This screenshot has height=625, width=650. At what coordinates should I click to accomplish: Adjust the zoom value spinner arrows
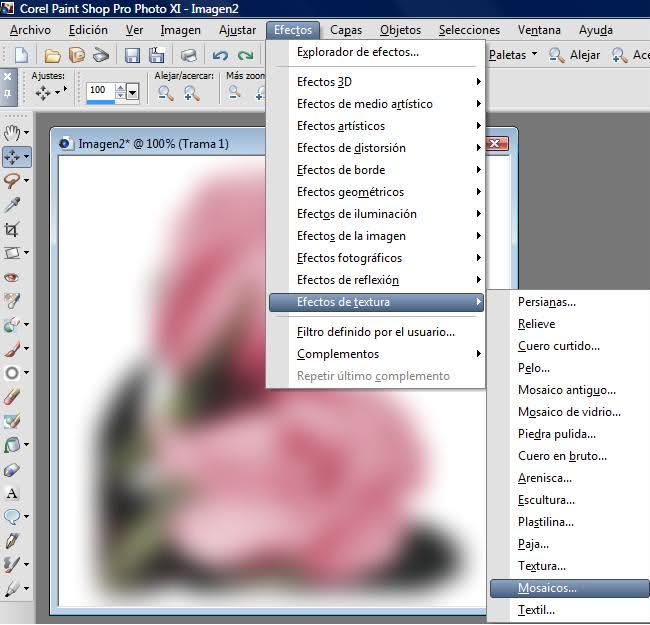click(120, 91)
